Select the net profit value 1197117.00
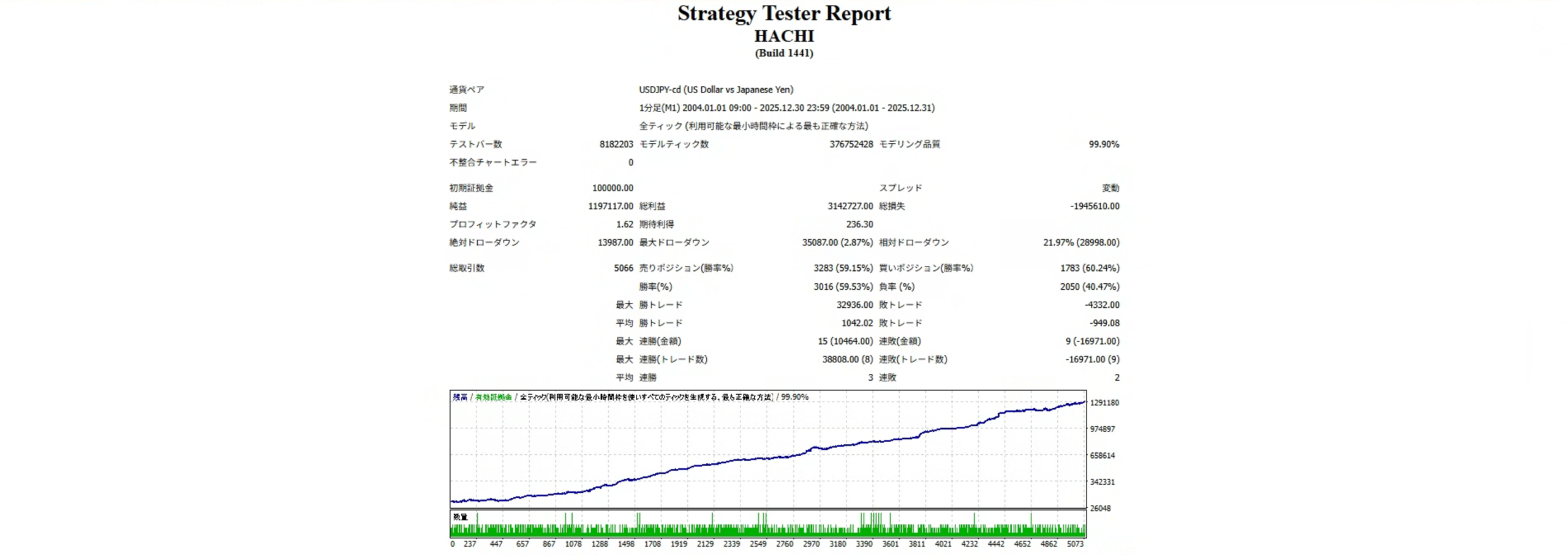Screen dimensions: 1568x556 (x=610, y=206)
